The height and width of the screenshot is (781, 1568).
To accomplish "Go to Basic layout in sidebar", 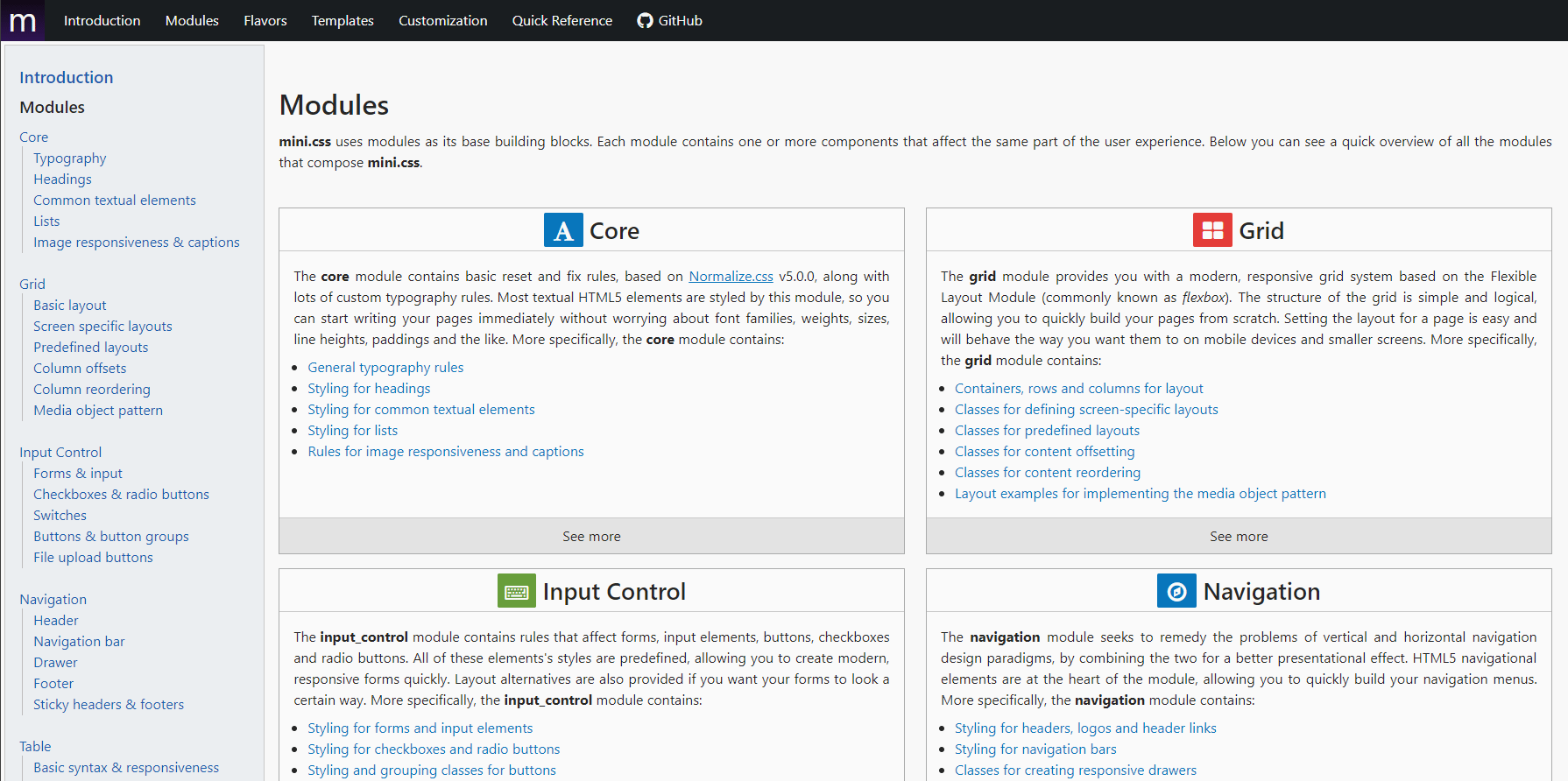I will [x=70, y=306].
